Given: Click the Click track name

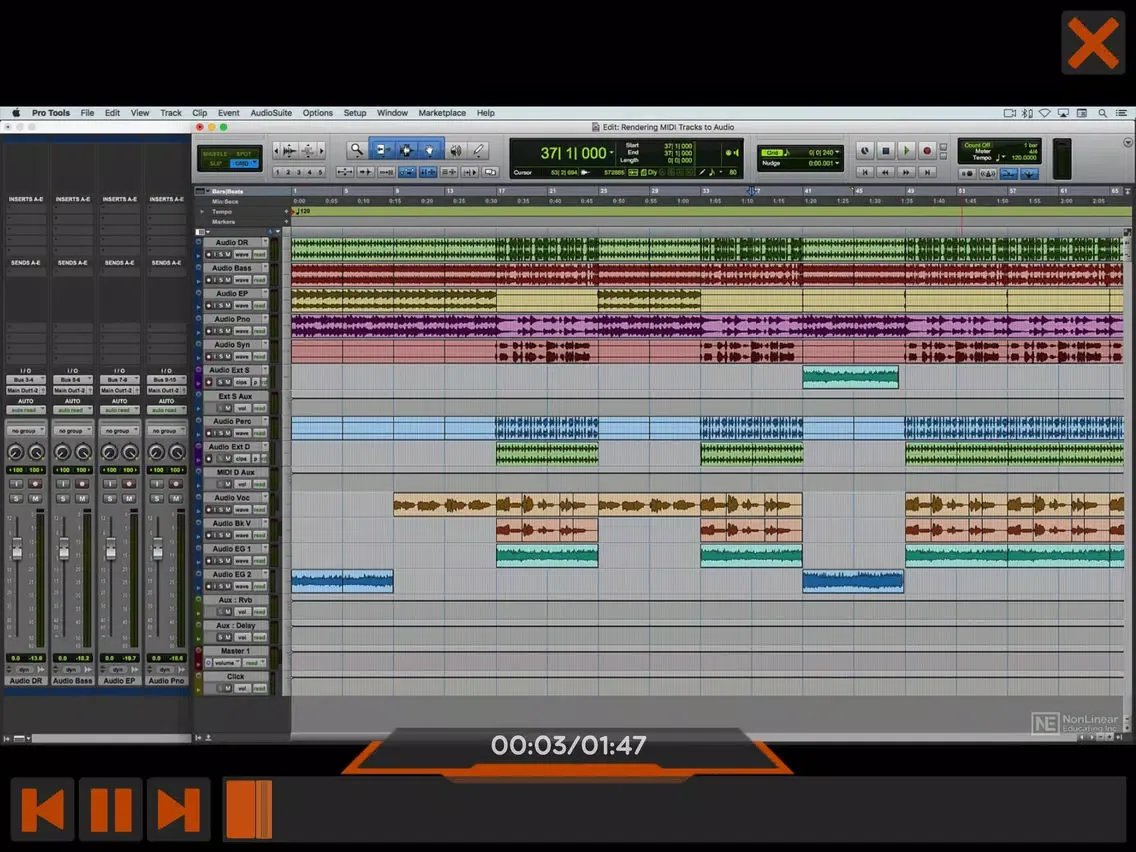Looking at the screenshot, I should [235, 677].
